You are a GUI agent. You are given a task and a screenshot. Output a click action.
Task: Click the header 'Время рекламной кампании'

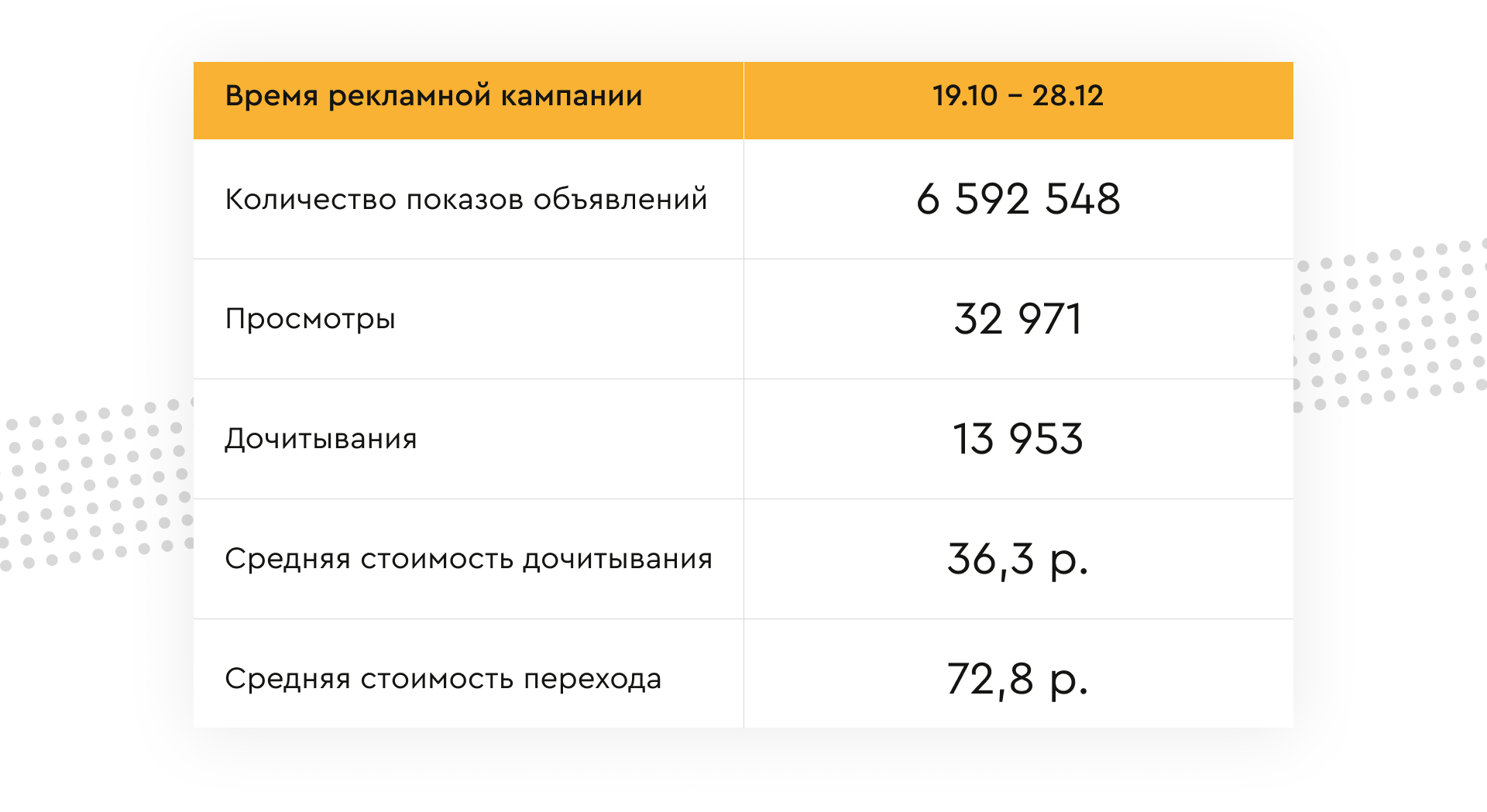[x=434, y=96]
